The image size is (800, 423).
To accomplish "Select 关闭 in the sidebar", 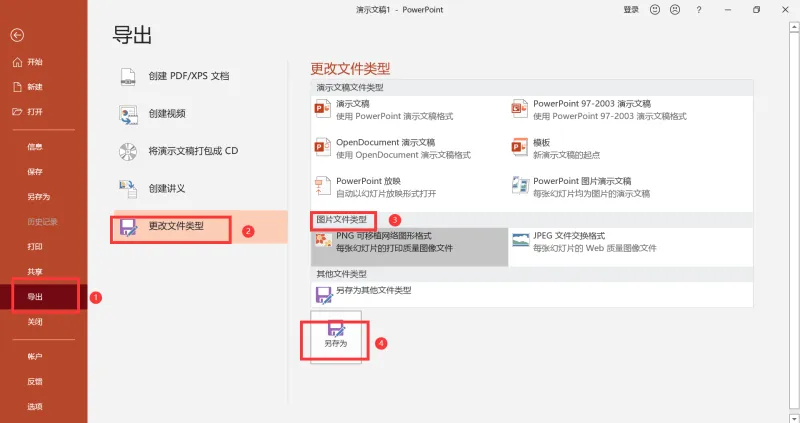I will coord(35,322).
